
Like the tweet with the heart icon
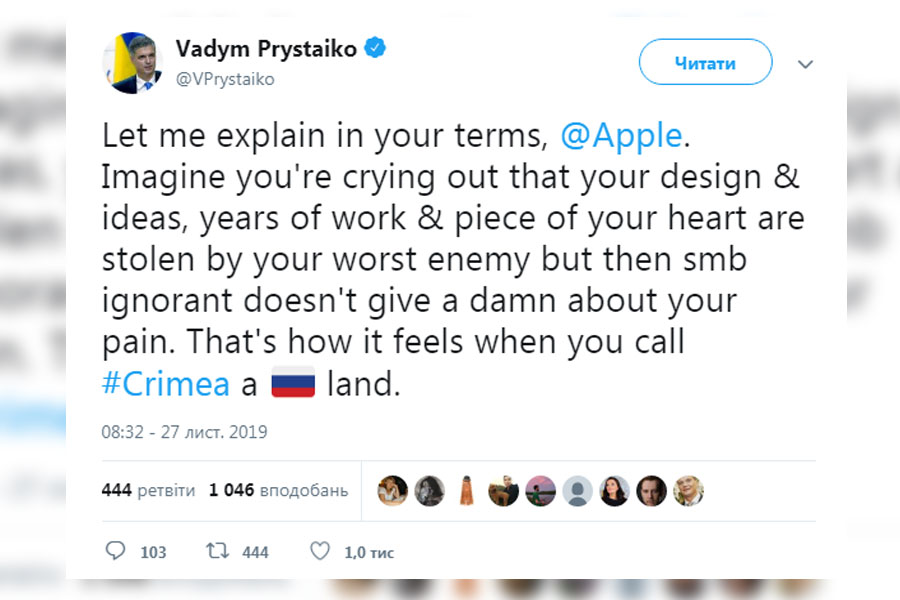click(320, 551)
